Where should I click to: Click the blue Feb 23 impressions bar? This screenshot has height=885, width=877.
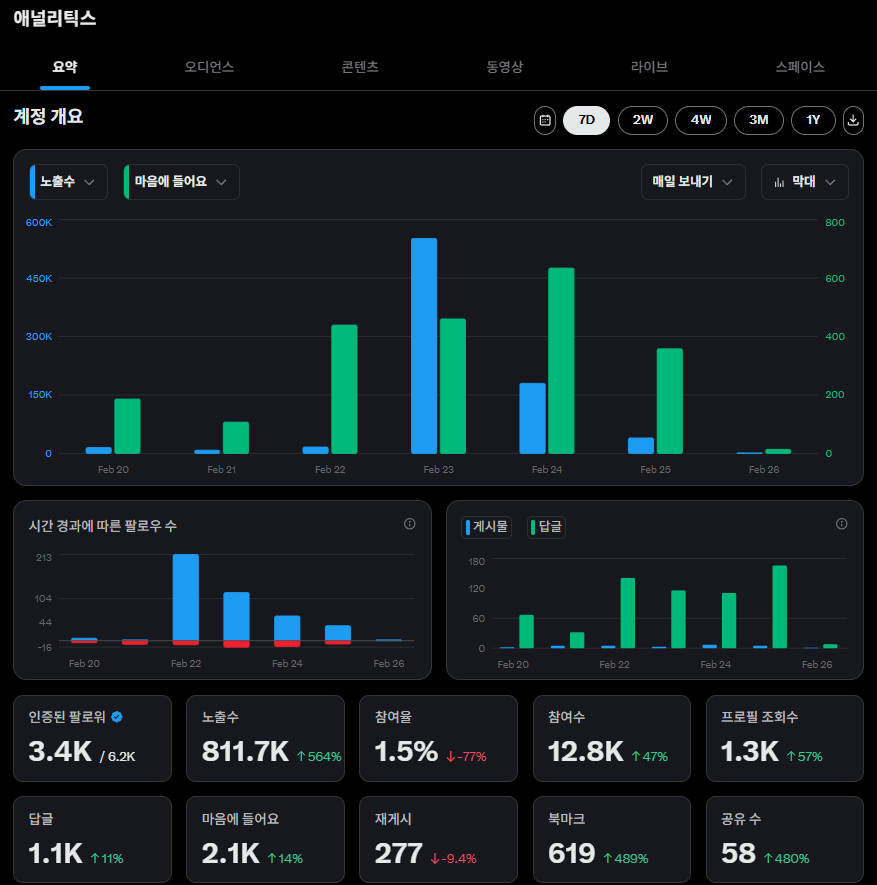(x=424, y=346)
